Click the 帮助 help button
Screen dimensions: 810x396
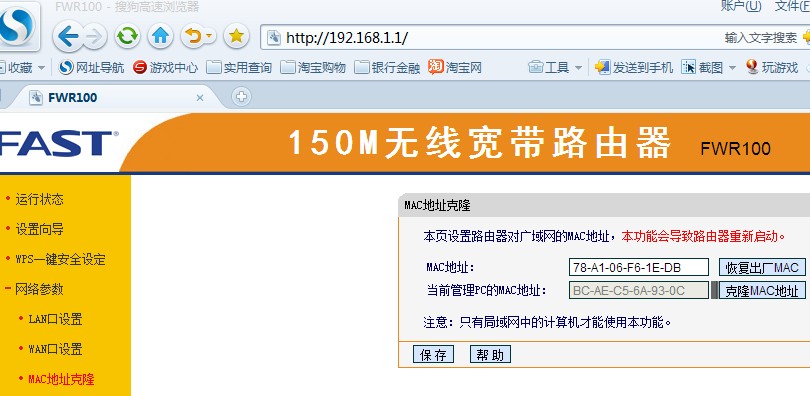click(490, 355)
